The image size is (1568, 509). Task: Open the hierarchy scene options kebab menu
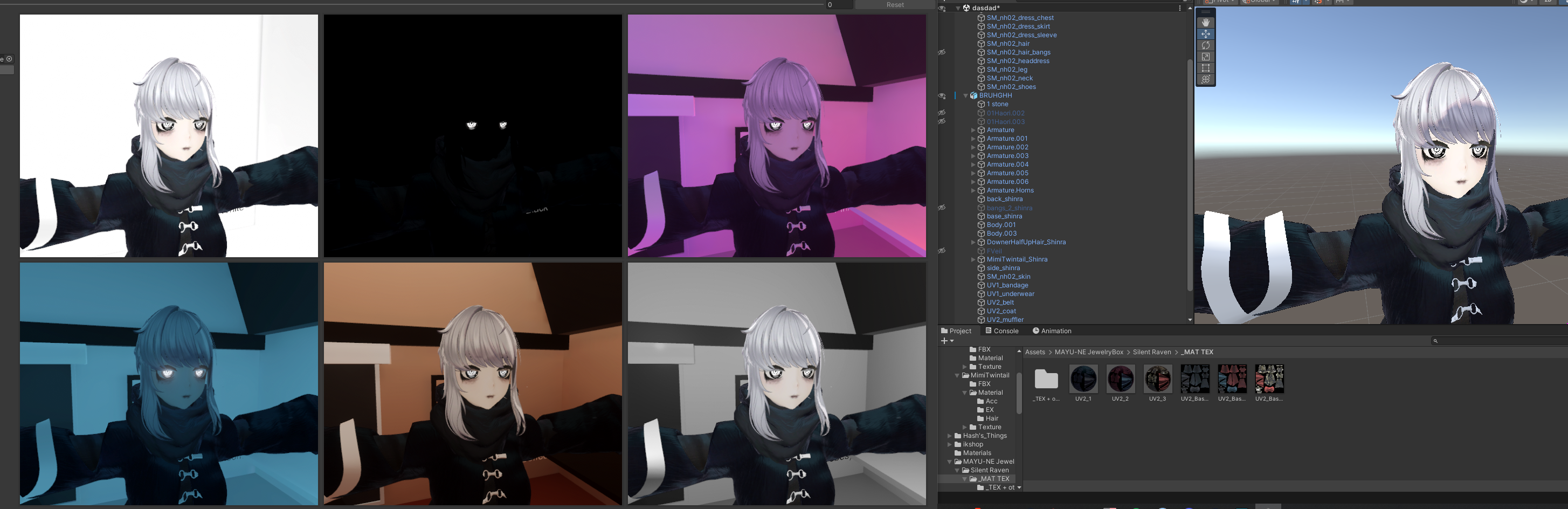point(1180,8)
